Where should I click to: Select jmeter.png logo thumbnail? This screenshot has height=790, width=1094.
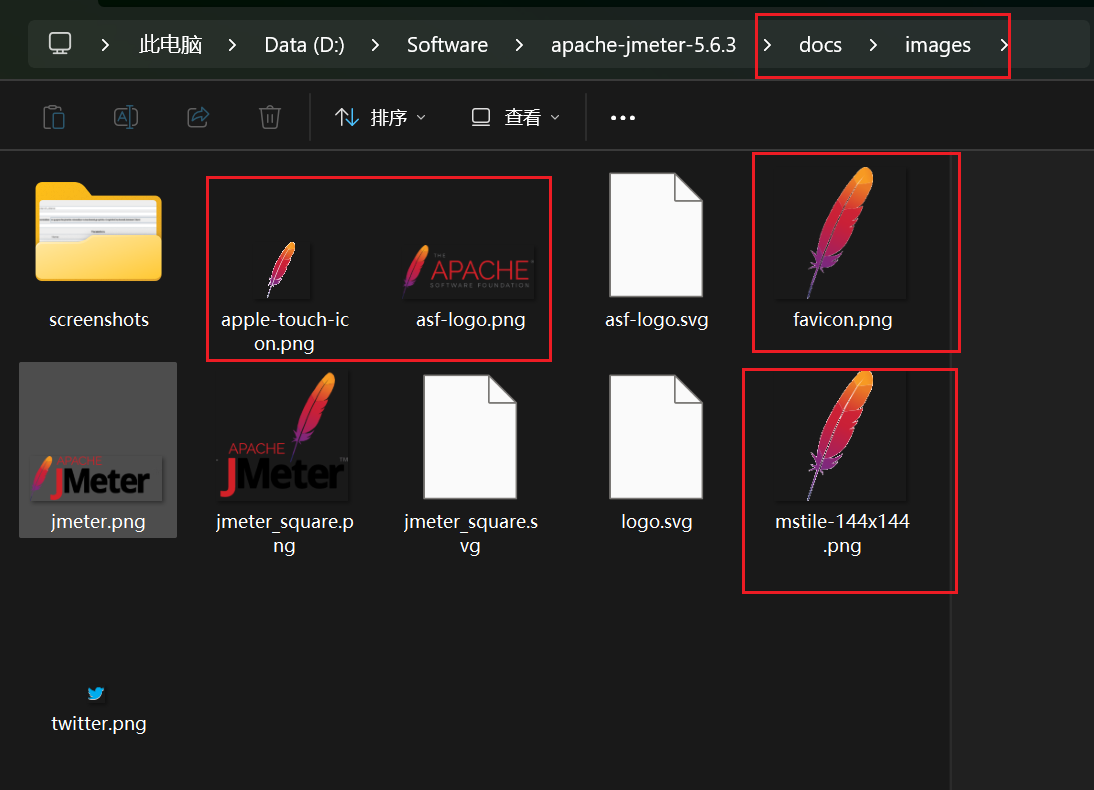point(97,478)
